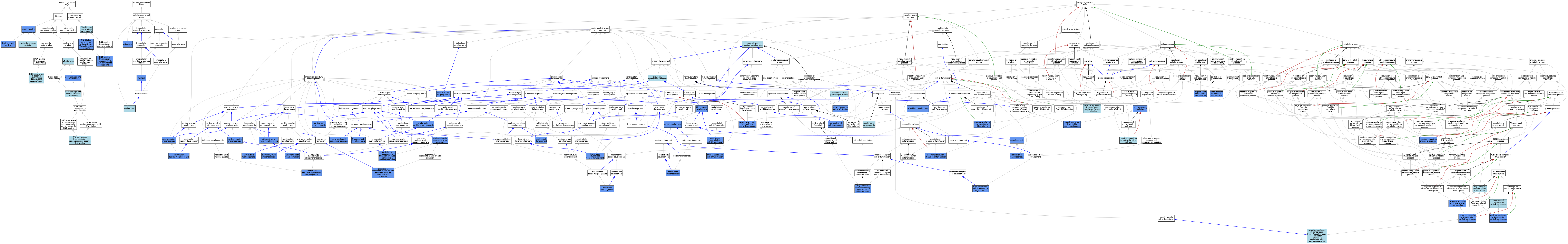Viewport: 1568px width, 244px height.
Task: Click the 'nuclear lumen' node
Action: (x=141, y=94)
